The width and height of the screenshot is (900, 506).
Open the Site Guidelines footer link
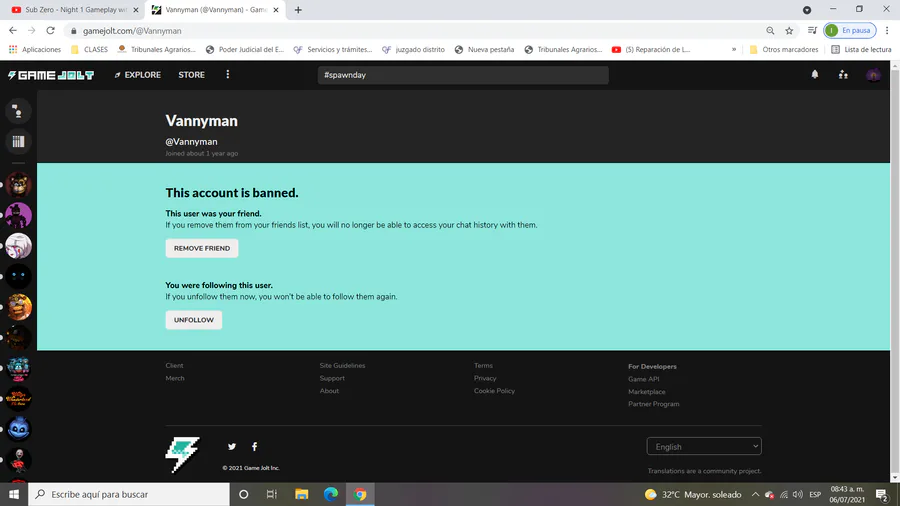tap(342, 365)
